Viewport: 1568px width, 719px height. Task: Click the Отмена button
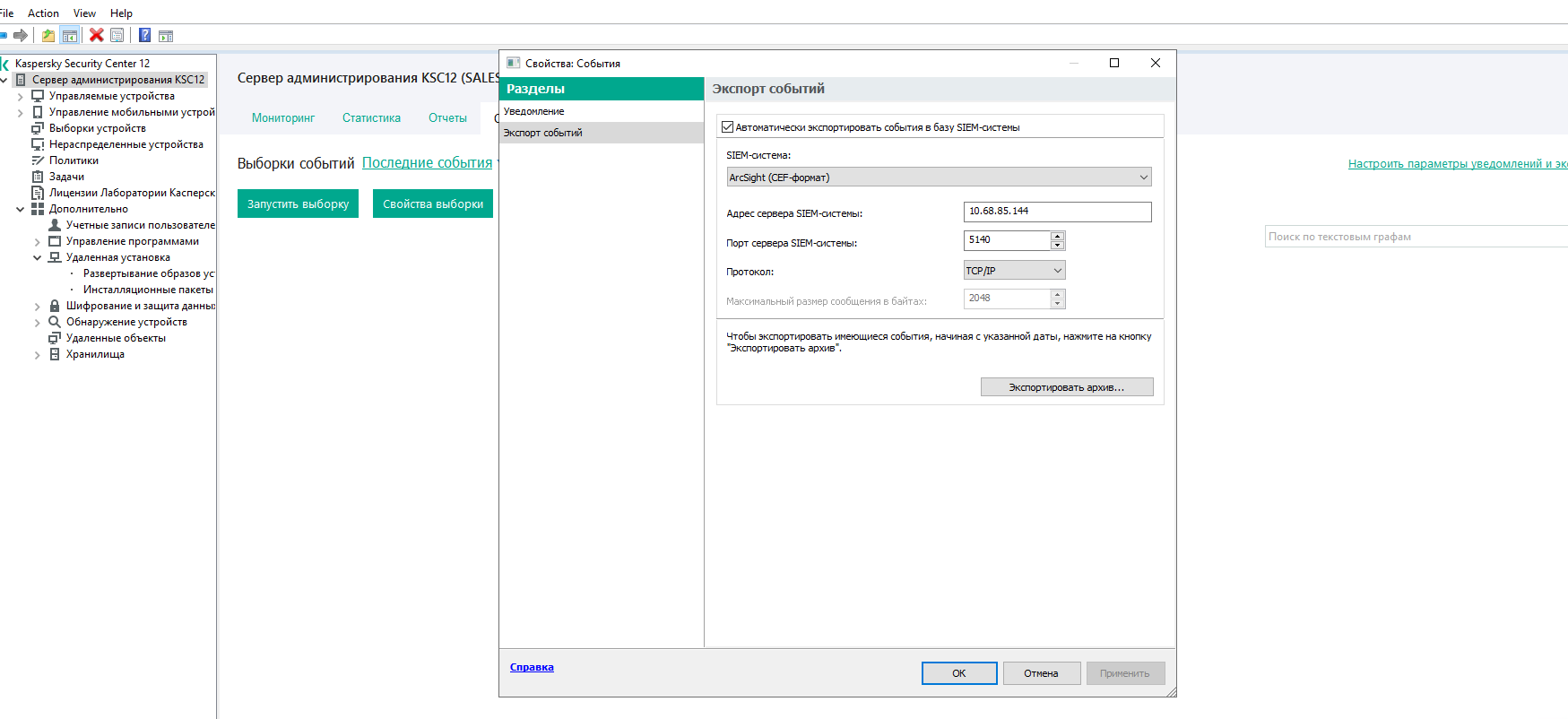[1041, 673]
